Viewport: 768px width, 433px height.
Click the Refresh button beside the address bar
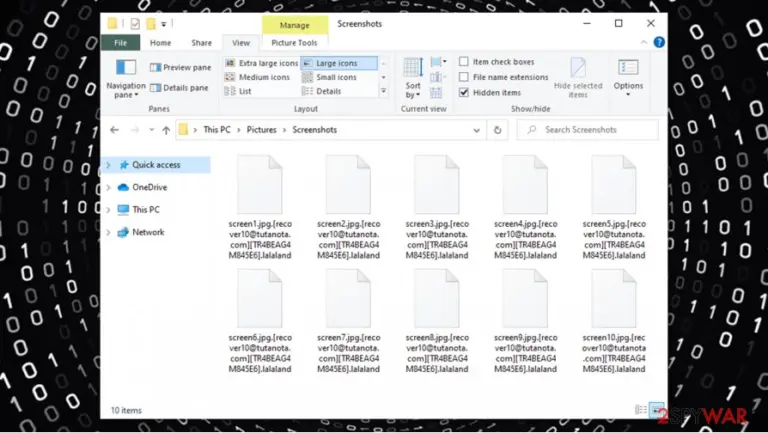(x=497, y=130)
